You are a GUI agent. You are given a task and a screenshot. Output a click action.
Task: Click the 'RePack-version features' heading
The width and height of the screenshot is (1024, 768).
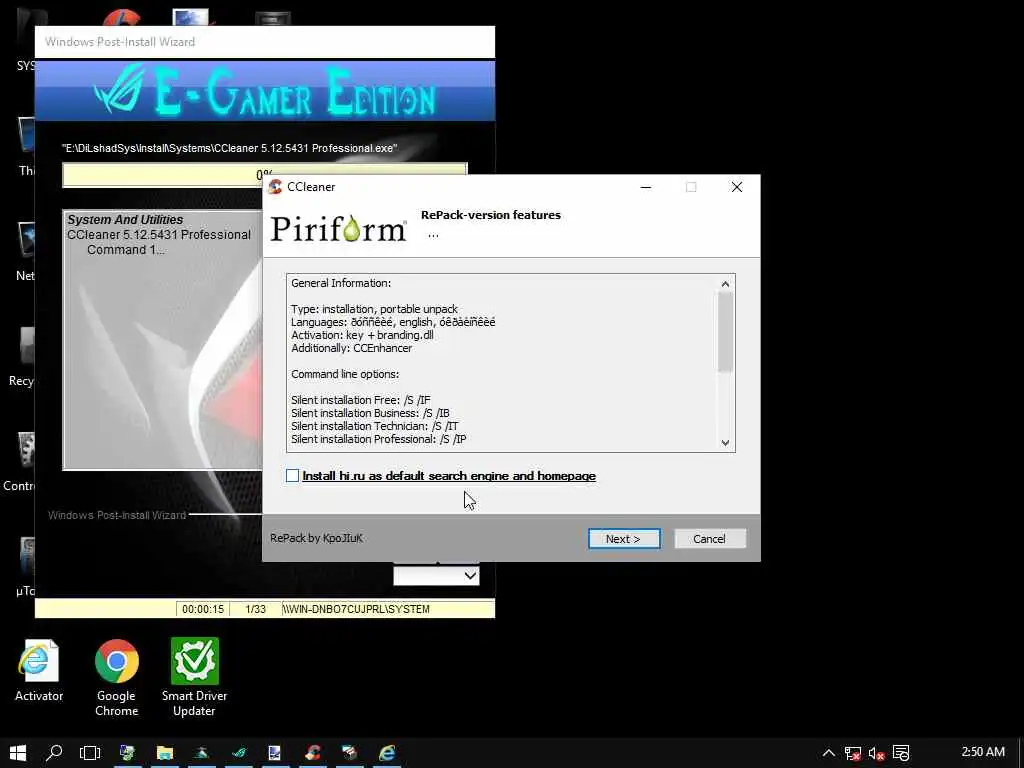[490, 215]
